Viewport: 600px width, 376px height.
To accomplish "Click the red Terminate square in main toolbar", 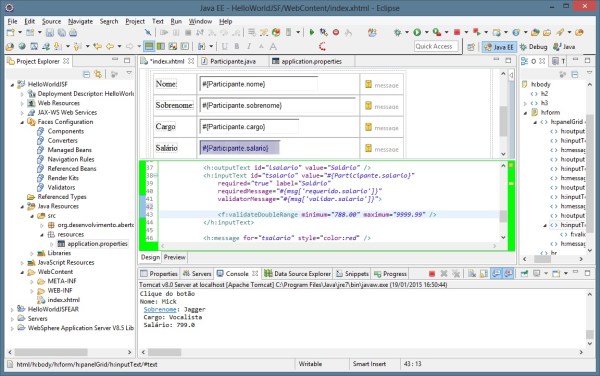I will tap(457, 33).
